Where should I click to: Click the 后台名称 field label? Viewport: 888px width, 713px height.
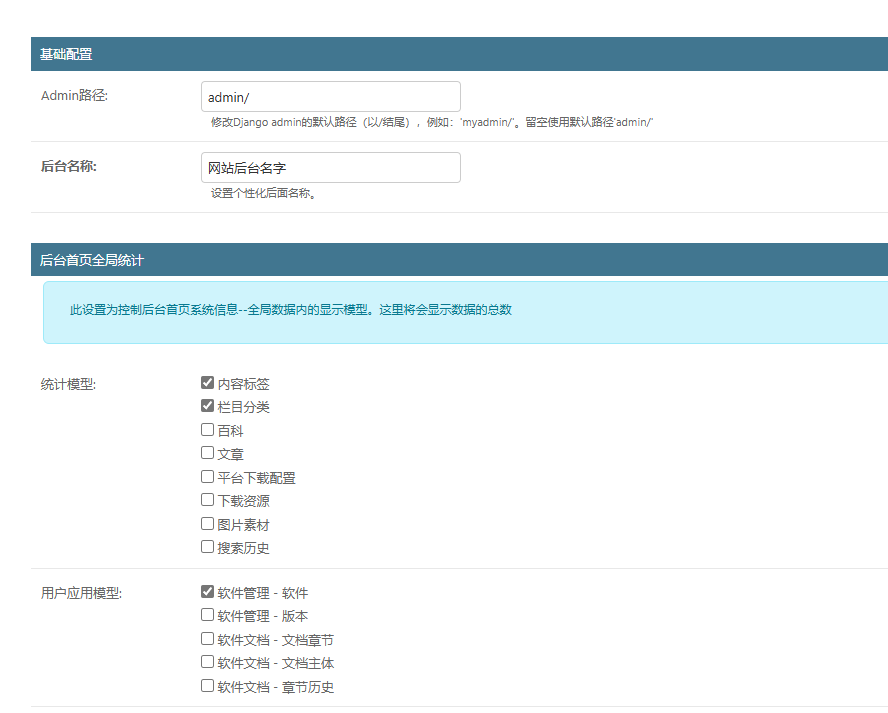pos(68,166)
